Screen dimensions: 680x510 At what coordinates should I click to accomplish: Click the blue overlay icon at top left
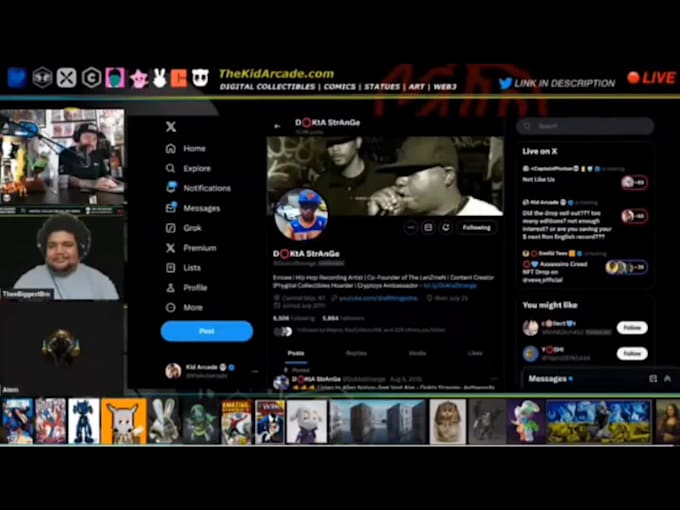click(17, 78)
